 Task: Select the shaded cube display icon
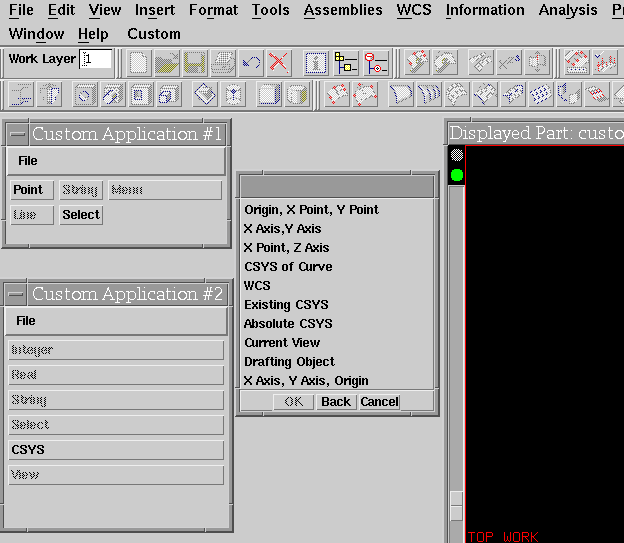coord(297,95)
